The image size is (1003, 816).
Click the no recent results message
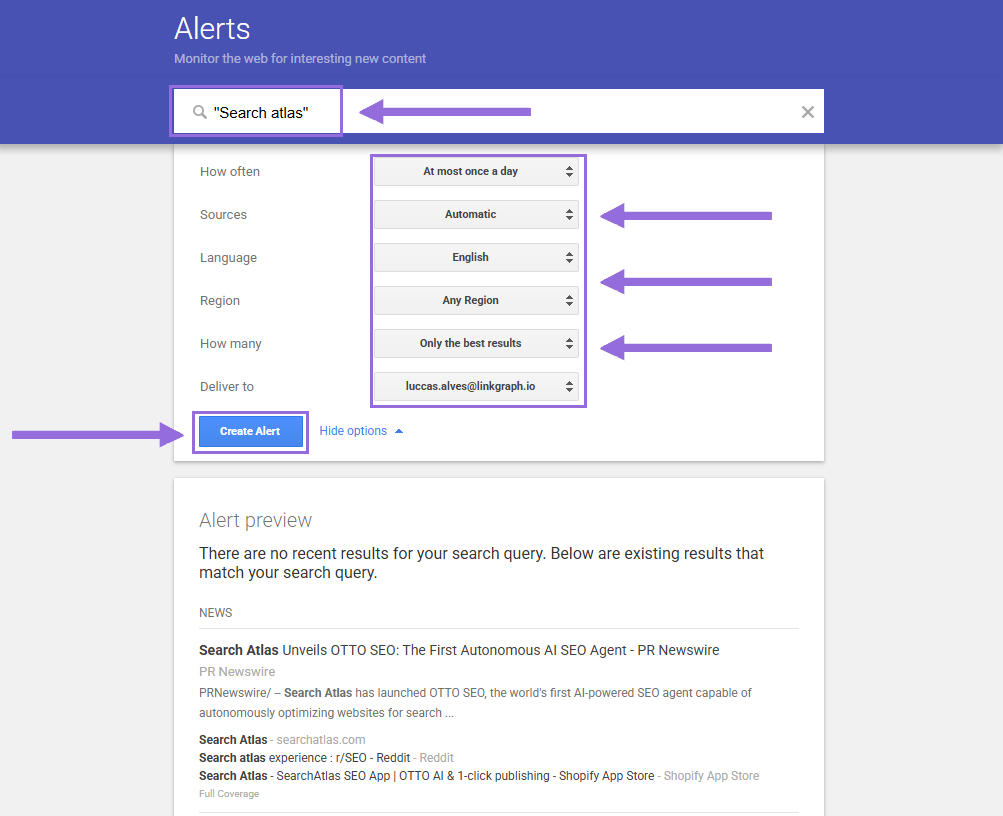[481, 563]
